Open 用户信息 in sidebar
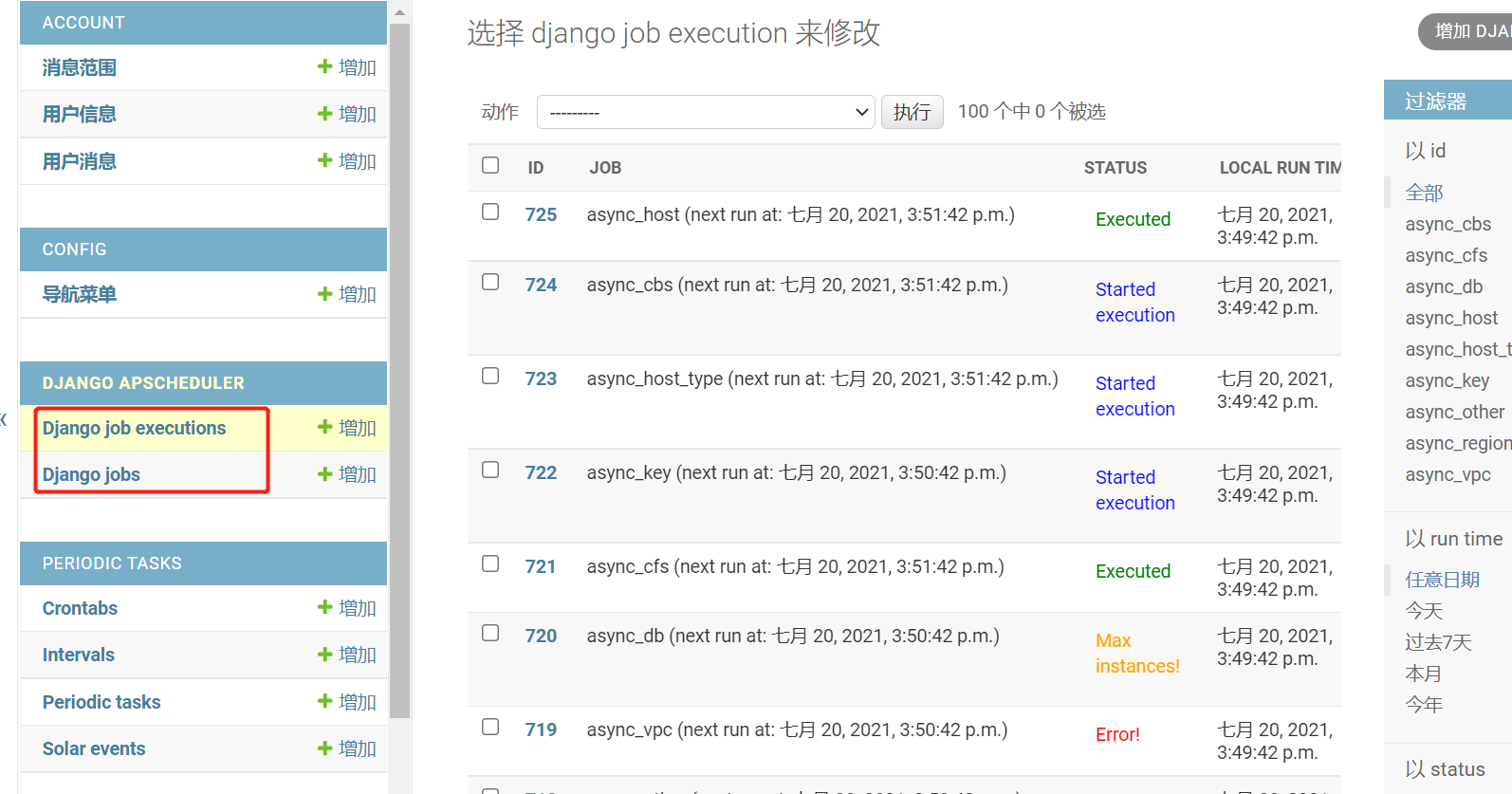The height and width of the screenshot is (794, 1512). 80,114
